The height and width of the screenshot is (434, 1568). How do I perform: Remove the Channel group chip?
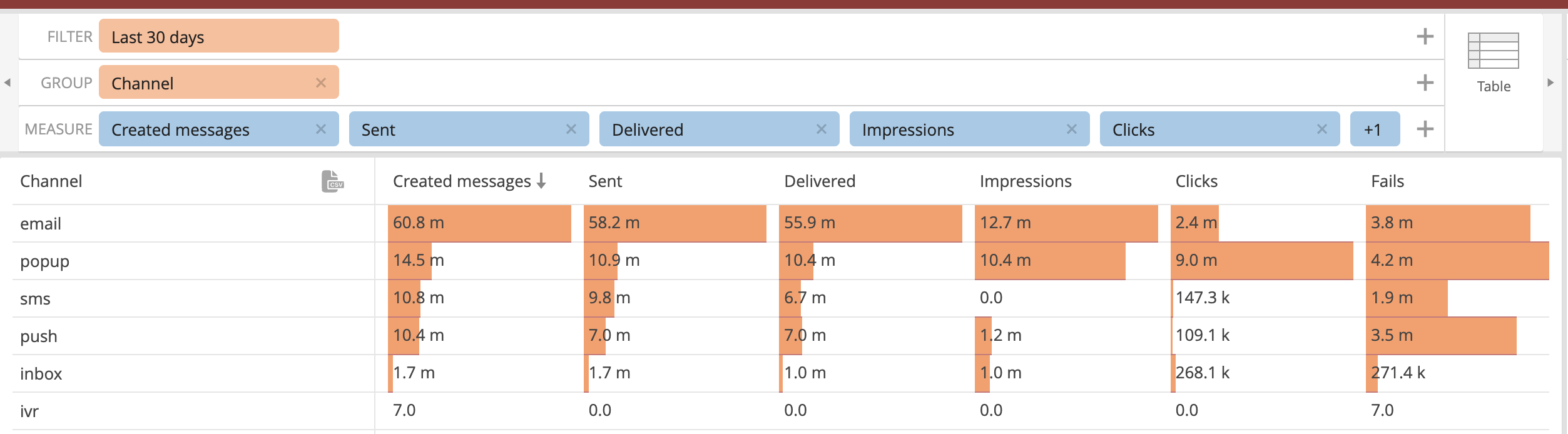tap(321, 83)
